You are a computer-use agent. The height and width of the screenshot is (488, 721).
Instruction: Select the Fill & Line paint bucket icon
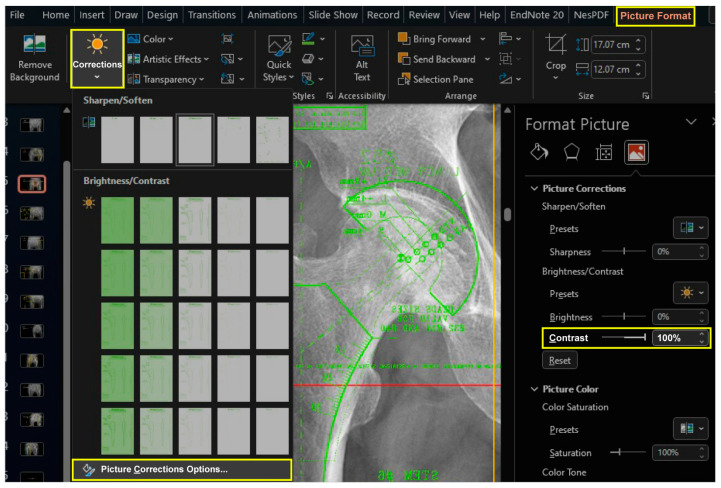click(x=539, y=152)
